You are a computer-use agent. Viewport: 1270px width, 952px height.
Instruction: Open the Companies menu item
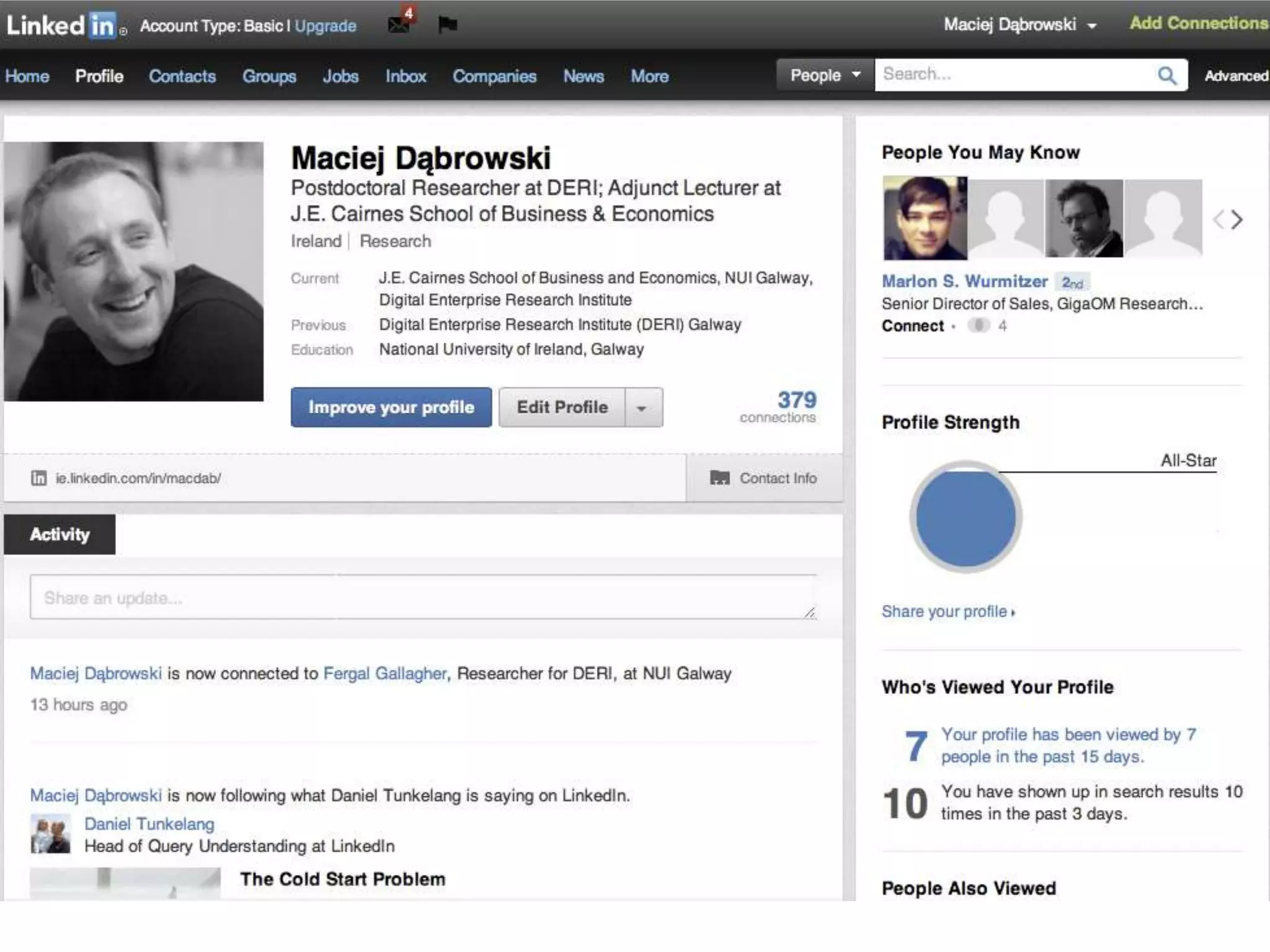click(494, 76)
